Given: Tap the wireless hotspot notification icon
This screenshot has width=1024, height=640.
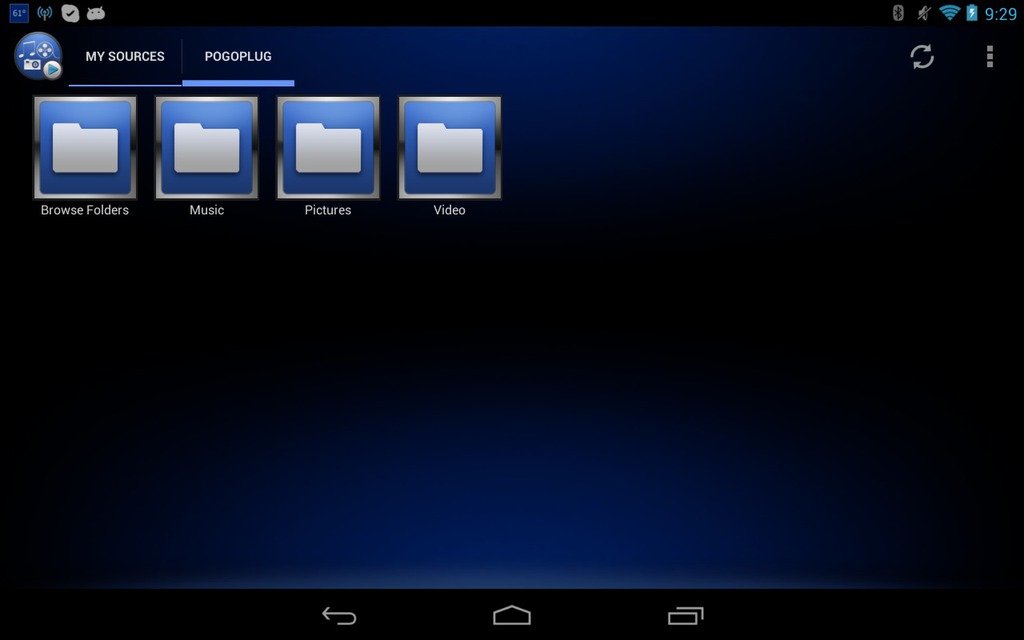Looking at the screenshot, I should click(44, 13).
